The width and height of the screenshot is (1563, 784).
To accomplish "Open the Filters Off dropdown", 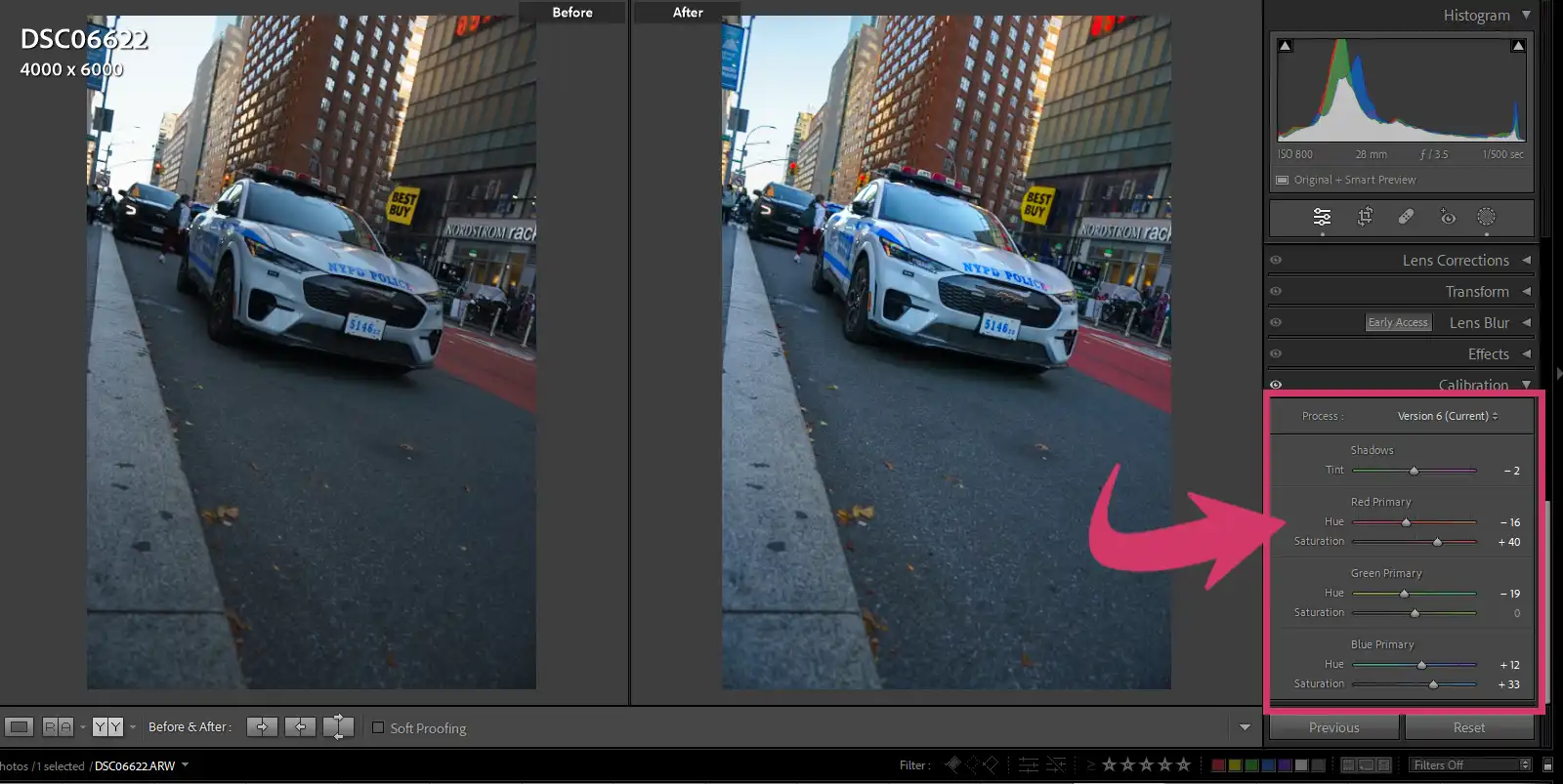I will click(1469, 764).
